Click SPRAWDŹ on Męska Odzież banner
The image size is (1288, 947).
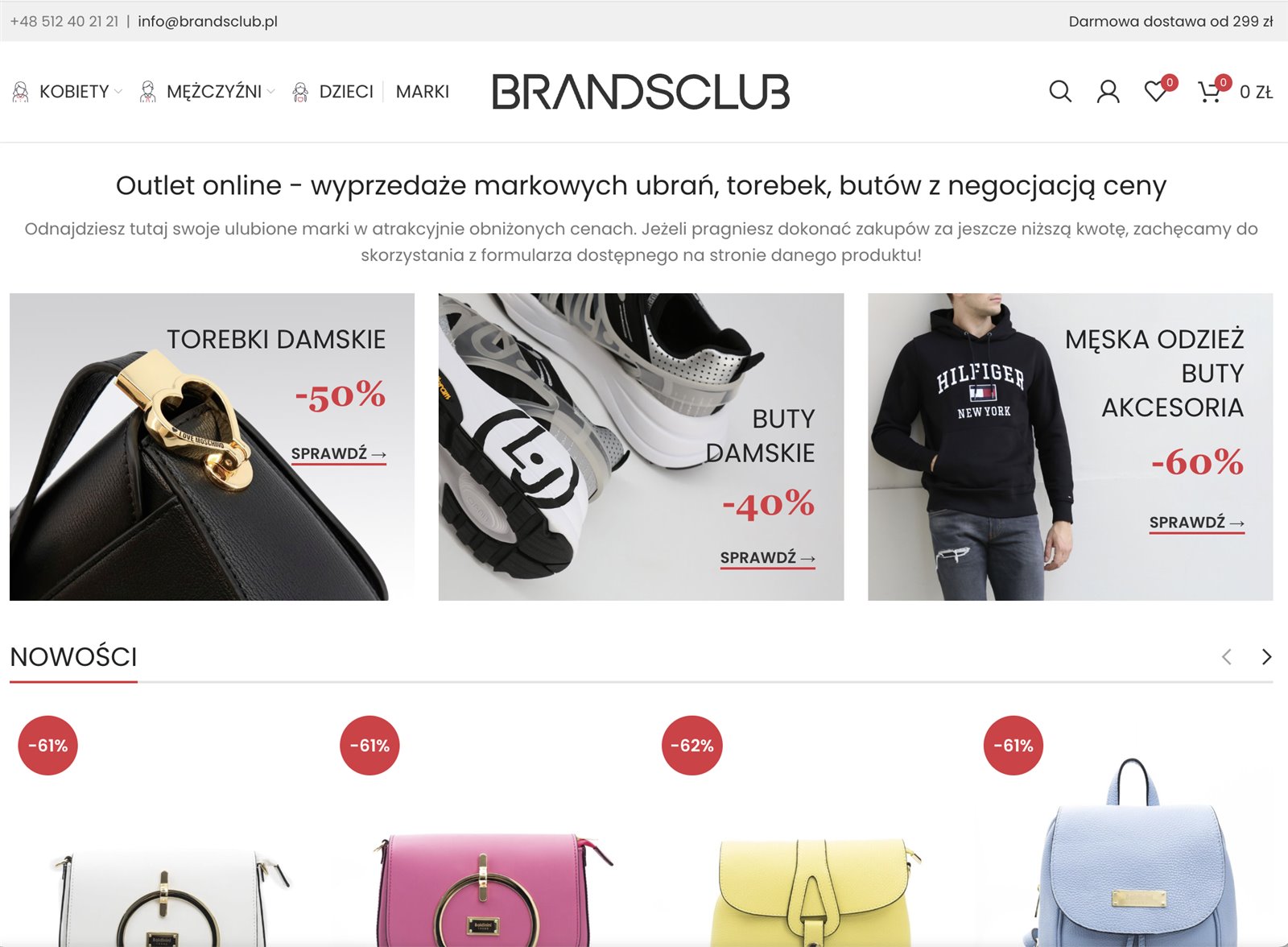point(1197,523)
